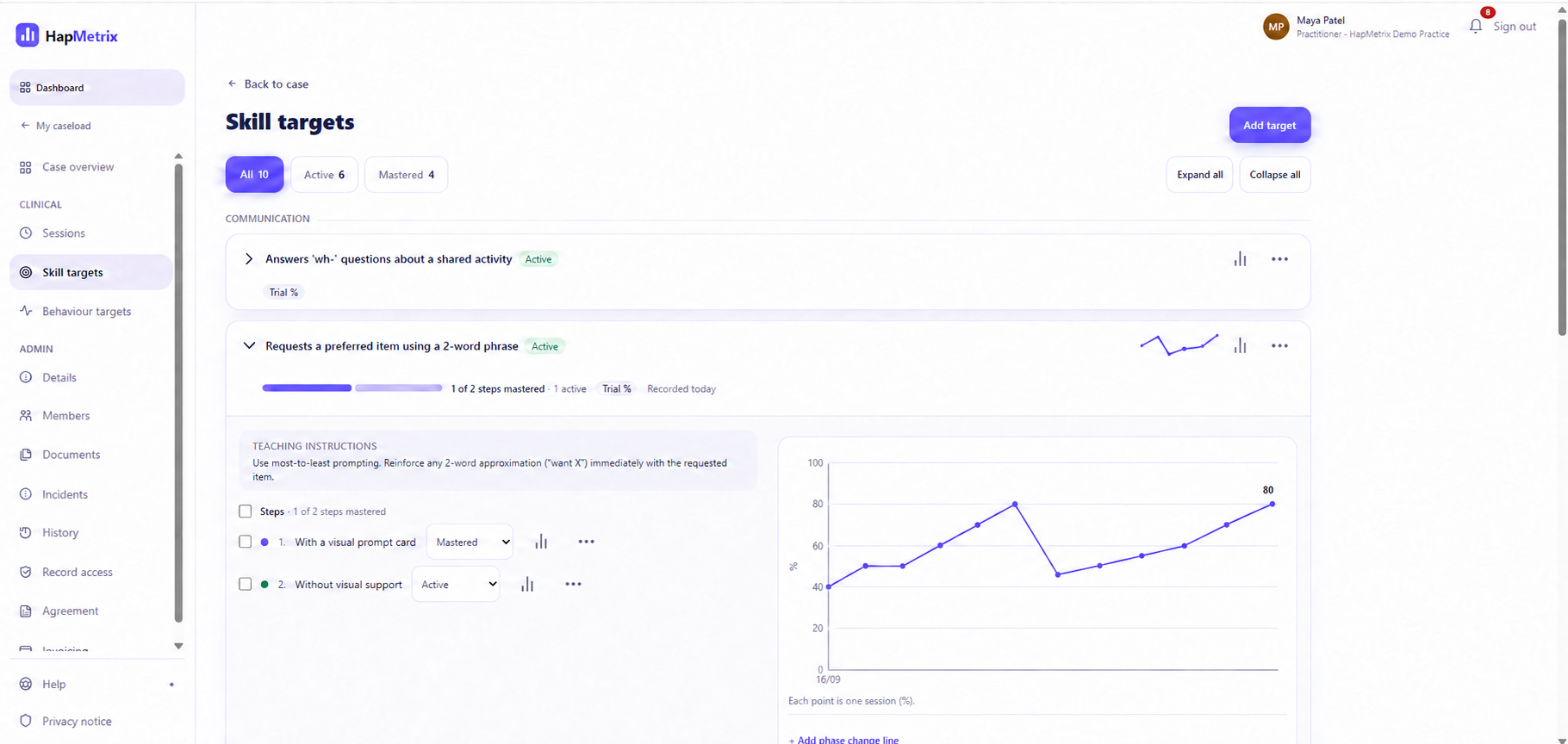Open more options for 'wh-' questions target
The width and height of the screenshot is (1568, 744).
click(1279, 259)
